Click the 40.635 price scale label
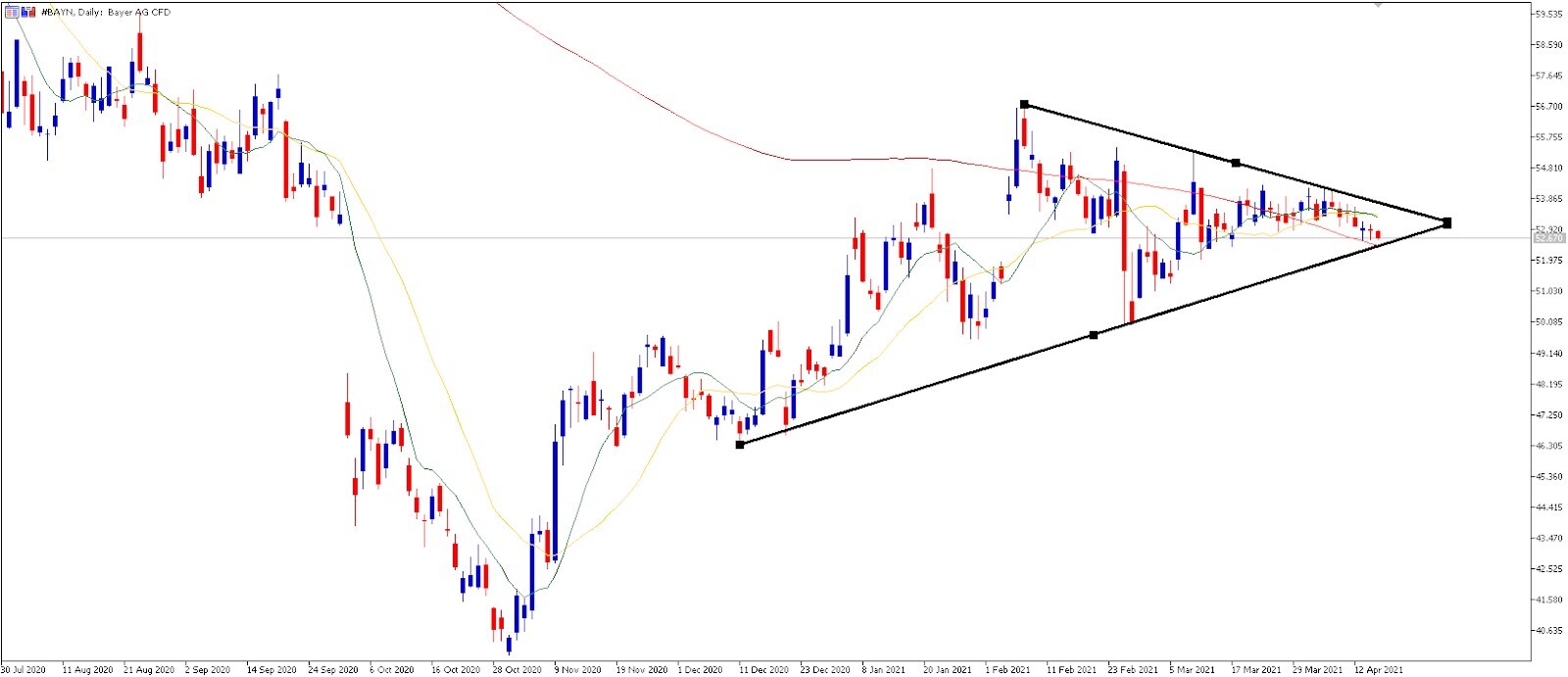 point(1549,630)
